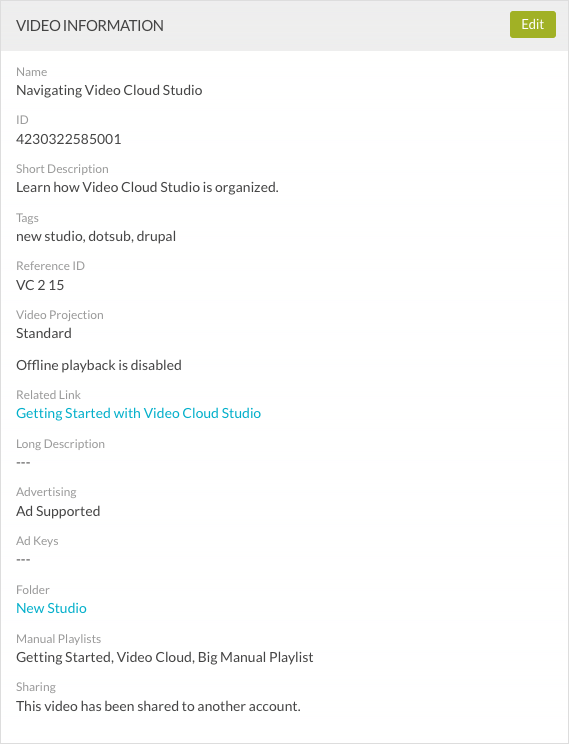
Task: Click the Offline playback is disabled text
Action: click(99, 365)
